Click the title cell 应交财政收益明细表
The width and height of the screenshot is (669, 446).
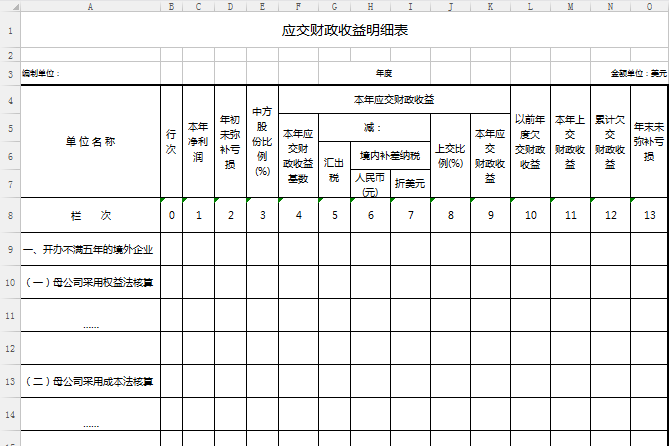344,30
